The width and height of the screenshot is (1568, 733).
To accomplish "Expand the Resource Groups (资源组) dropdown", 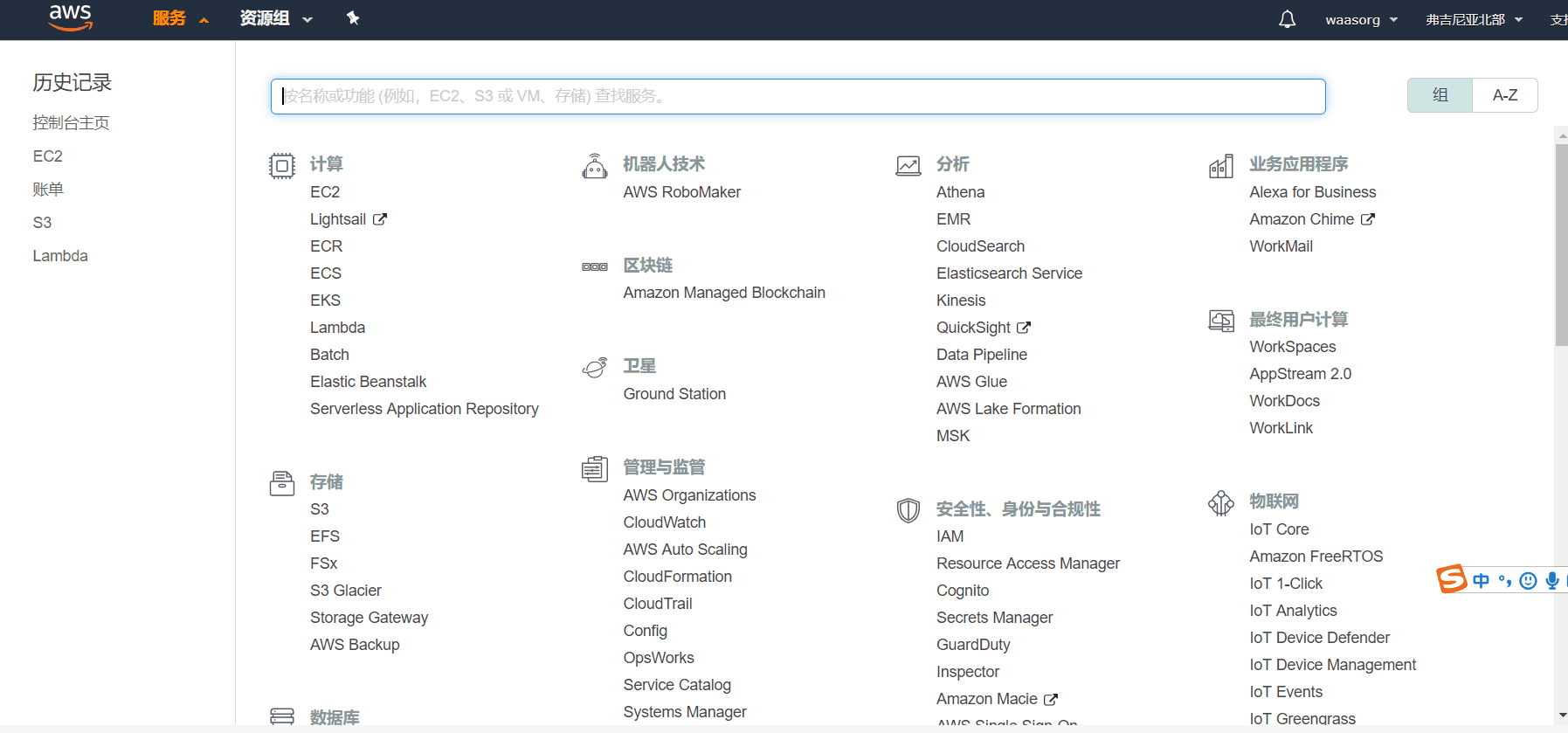I will tap(276, 18).
